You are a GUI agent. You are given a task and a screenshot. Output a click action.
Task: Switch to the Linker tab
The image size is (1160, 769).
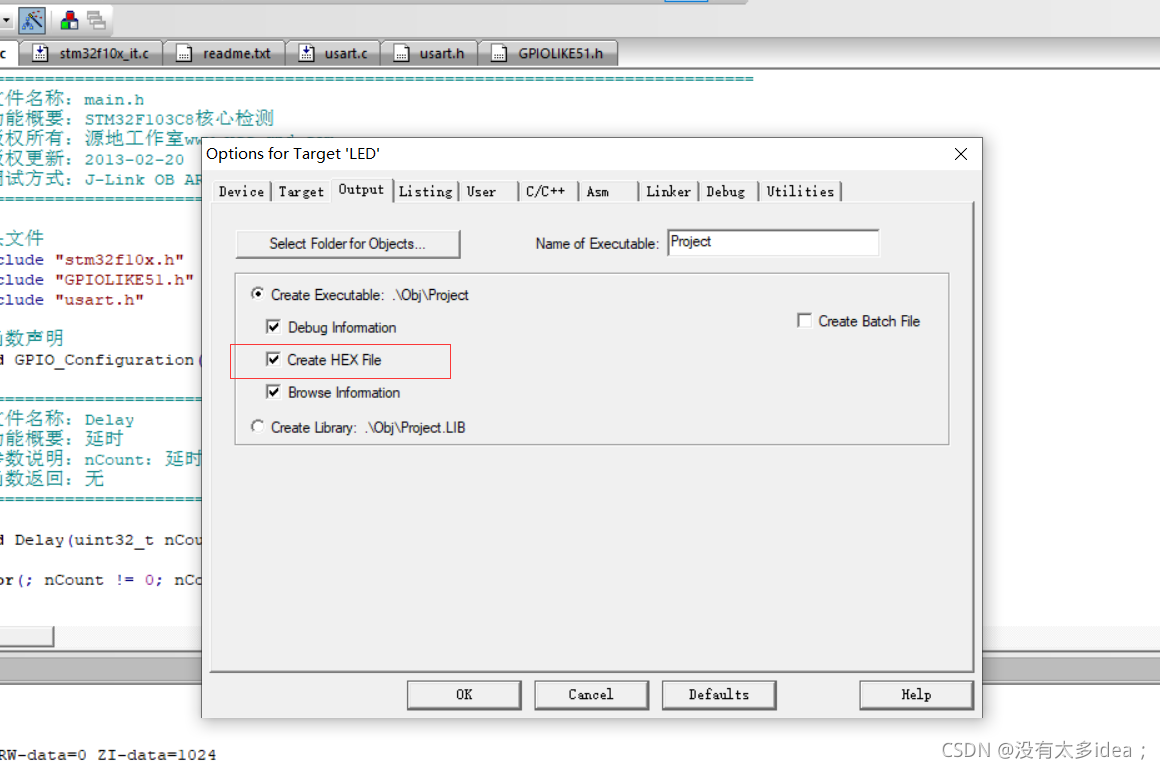coord(668,191)
